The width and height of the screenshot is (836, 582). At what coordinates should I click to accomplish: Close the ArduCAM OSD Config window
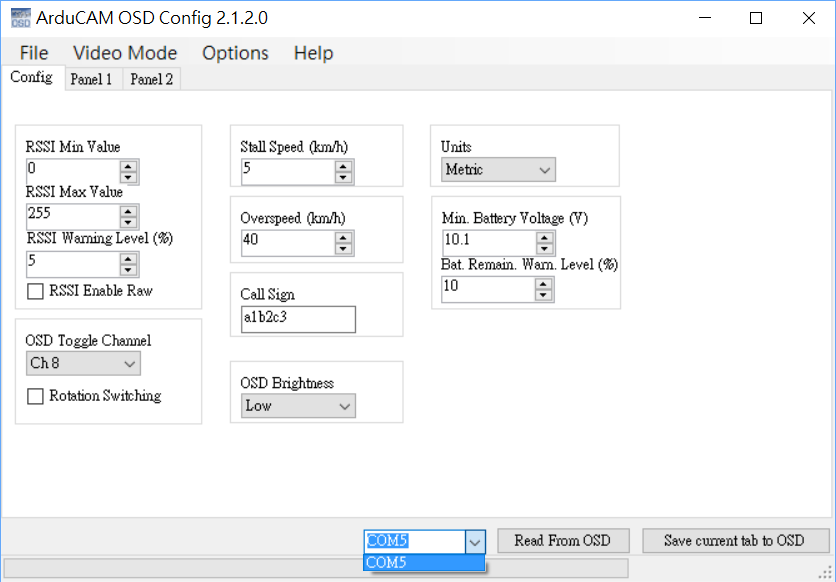click(x=808, y=18)
